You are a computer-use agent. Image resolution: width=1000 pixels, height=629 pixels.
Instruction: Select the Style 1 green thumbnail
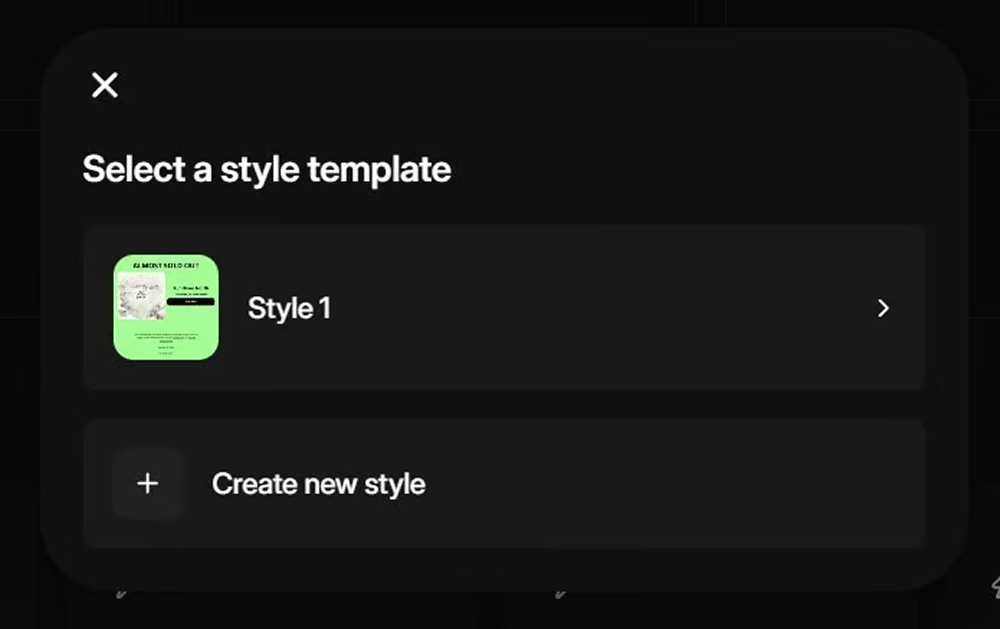click(166, 307)
